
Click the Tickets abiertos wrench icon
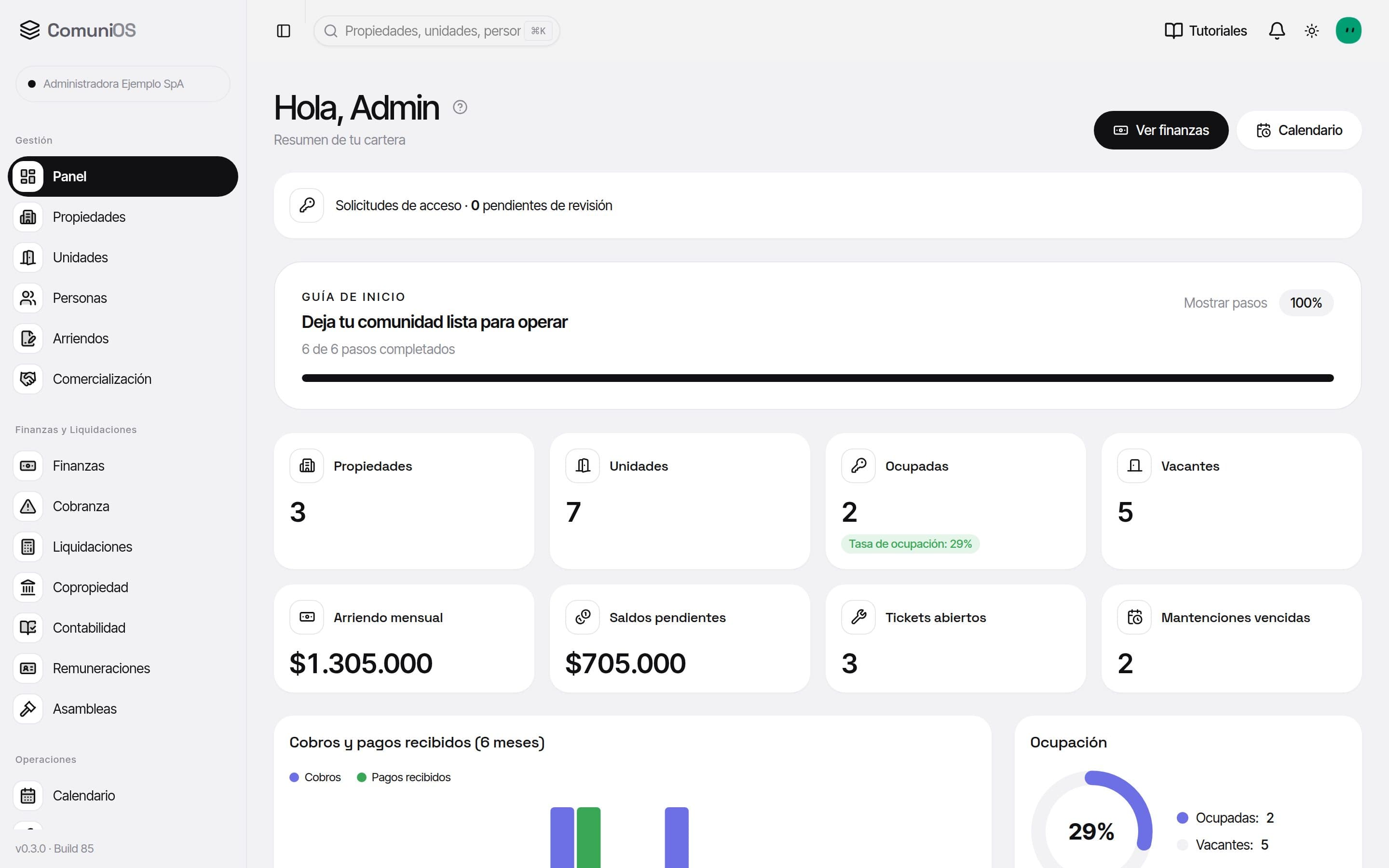tap(858, 617)
